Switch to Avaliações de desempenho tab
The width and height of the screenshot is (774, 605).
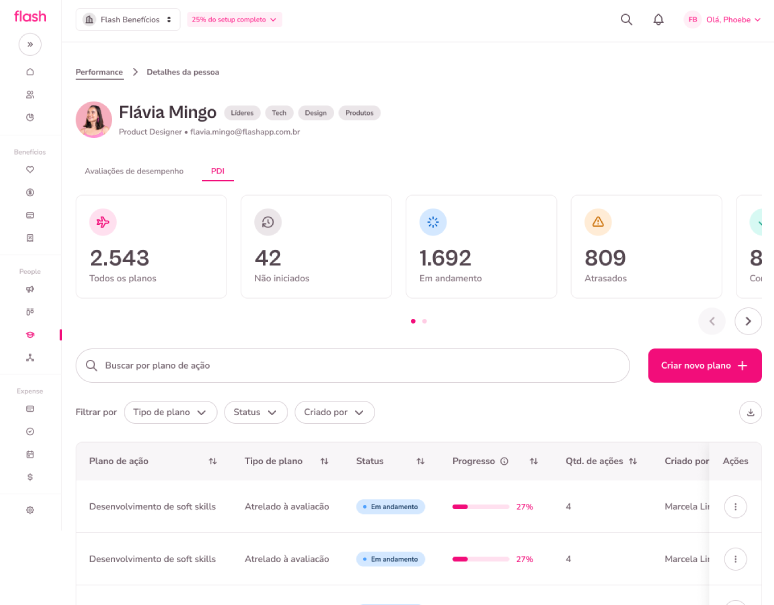(x=134, y=171)
